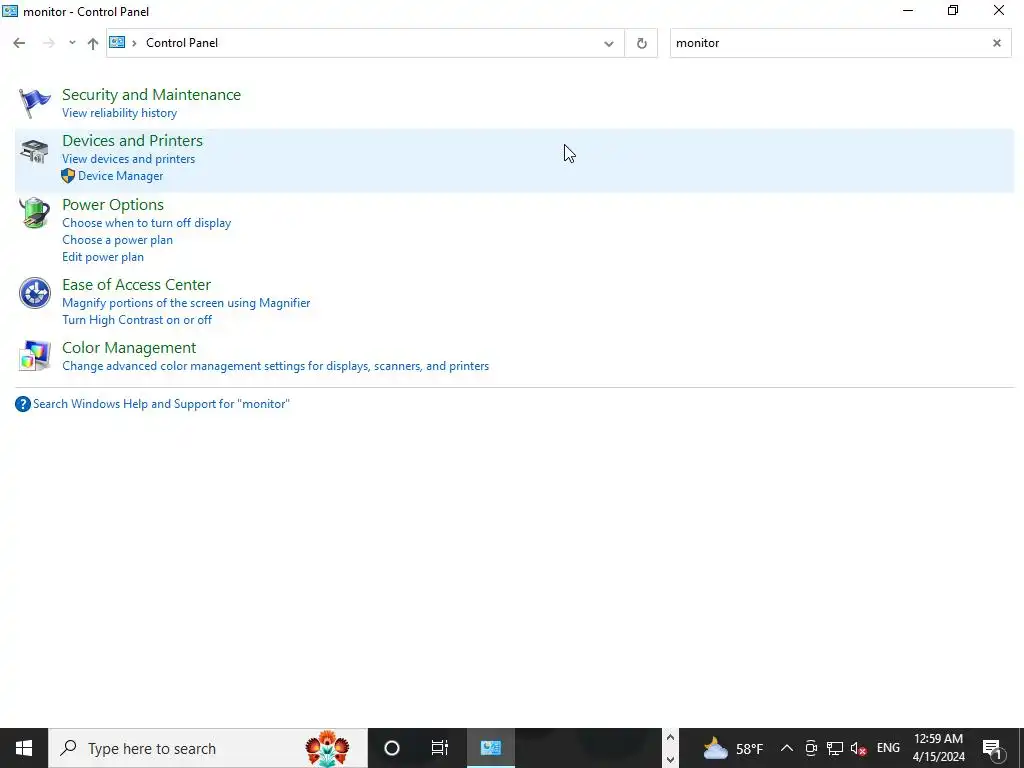
Task: Search Windows Help and Support for monitor
Action: [x=161, y=404]
